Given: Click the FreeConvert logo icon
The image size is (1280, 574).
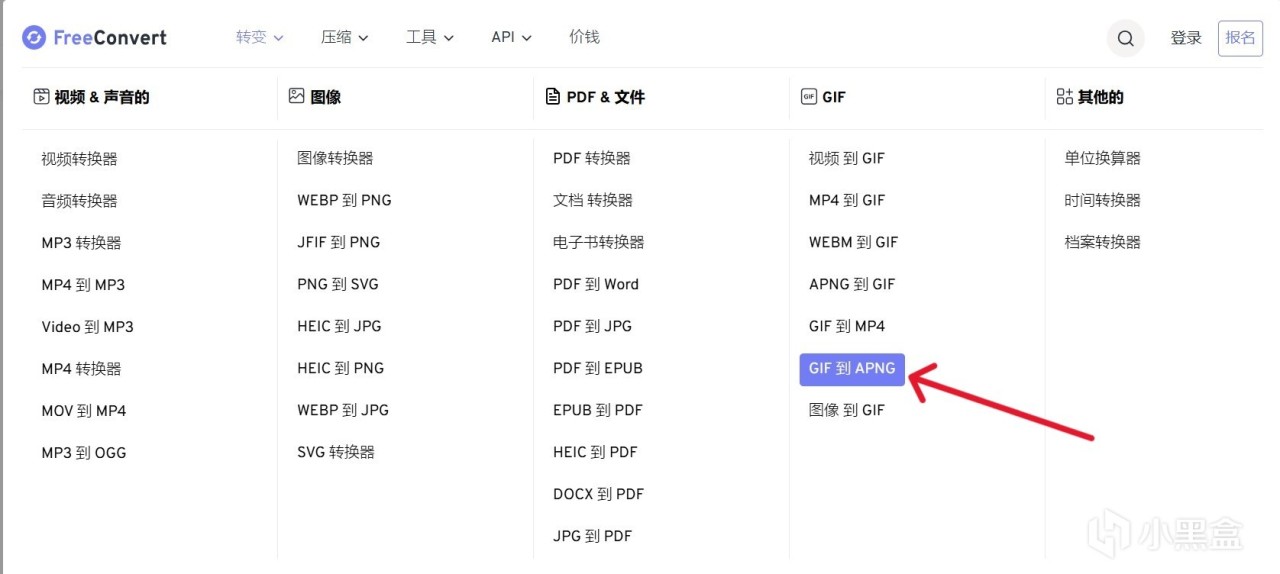Looking at the screenshot, I should point(34,38).
